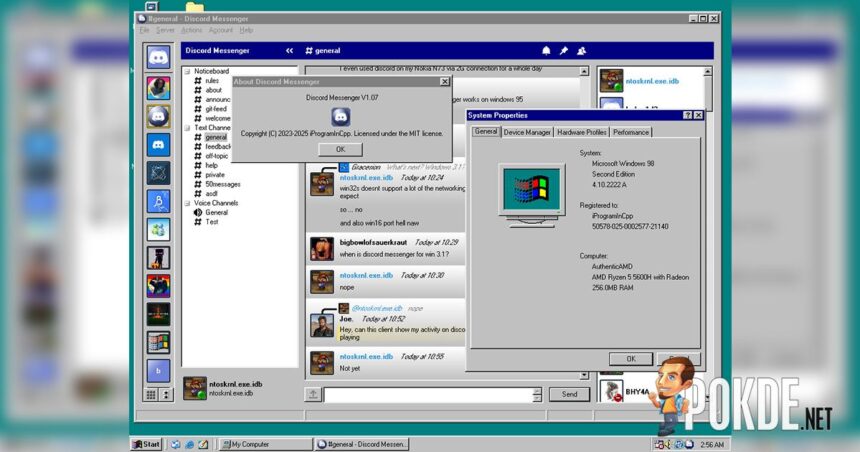This screenshot has width=860, height=452.
Task: Select the second server avatar in sidebar
Action: point(159,88)
